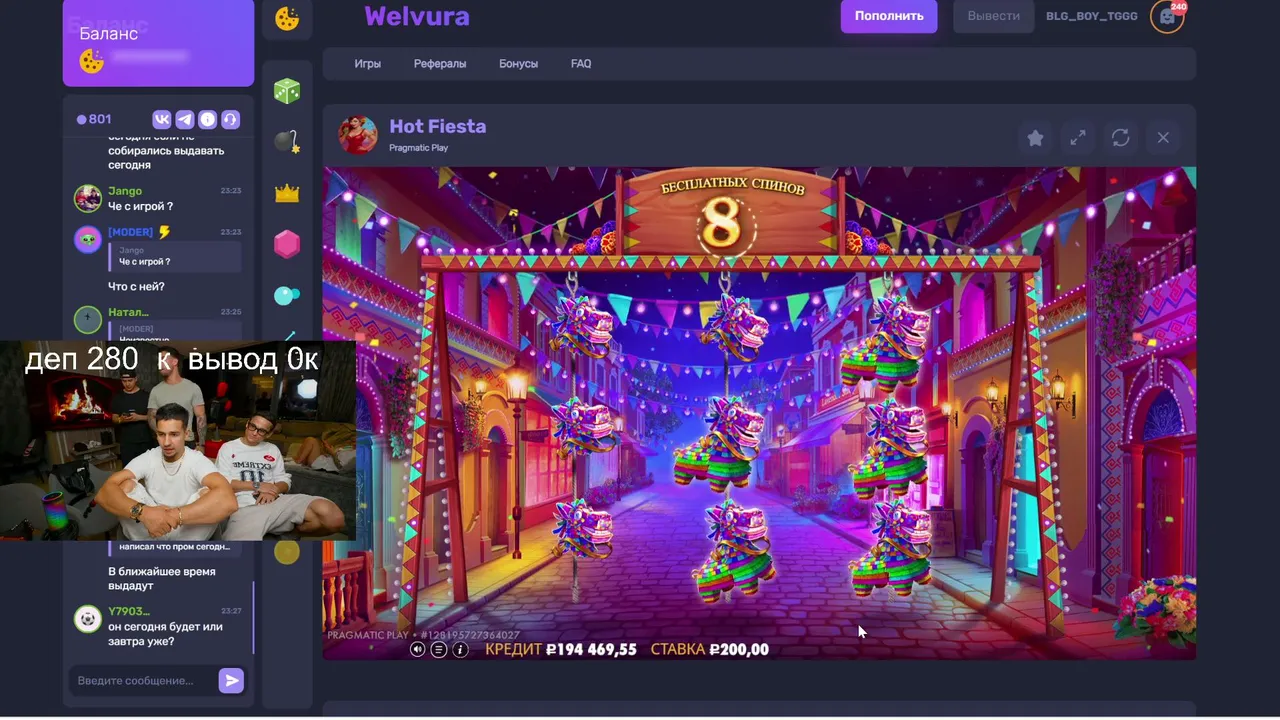Image resolution: width=1280 pixels, height=720 pixels.
Task: Open the FAQ tab
Action: click(581, 64)
